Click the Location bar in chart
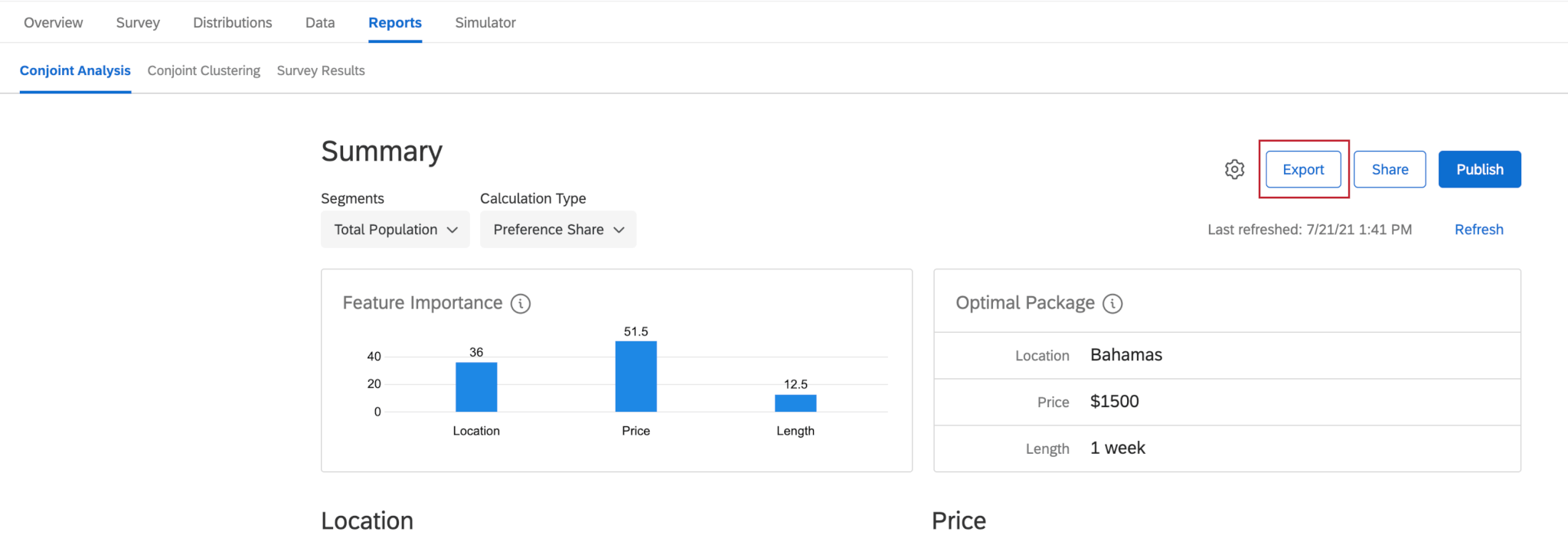1568x551 pixels. point(476,387)
